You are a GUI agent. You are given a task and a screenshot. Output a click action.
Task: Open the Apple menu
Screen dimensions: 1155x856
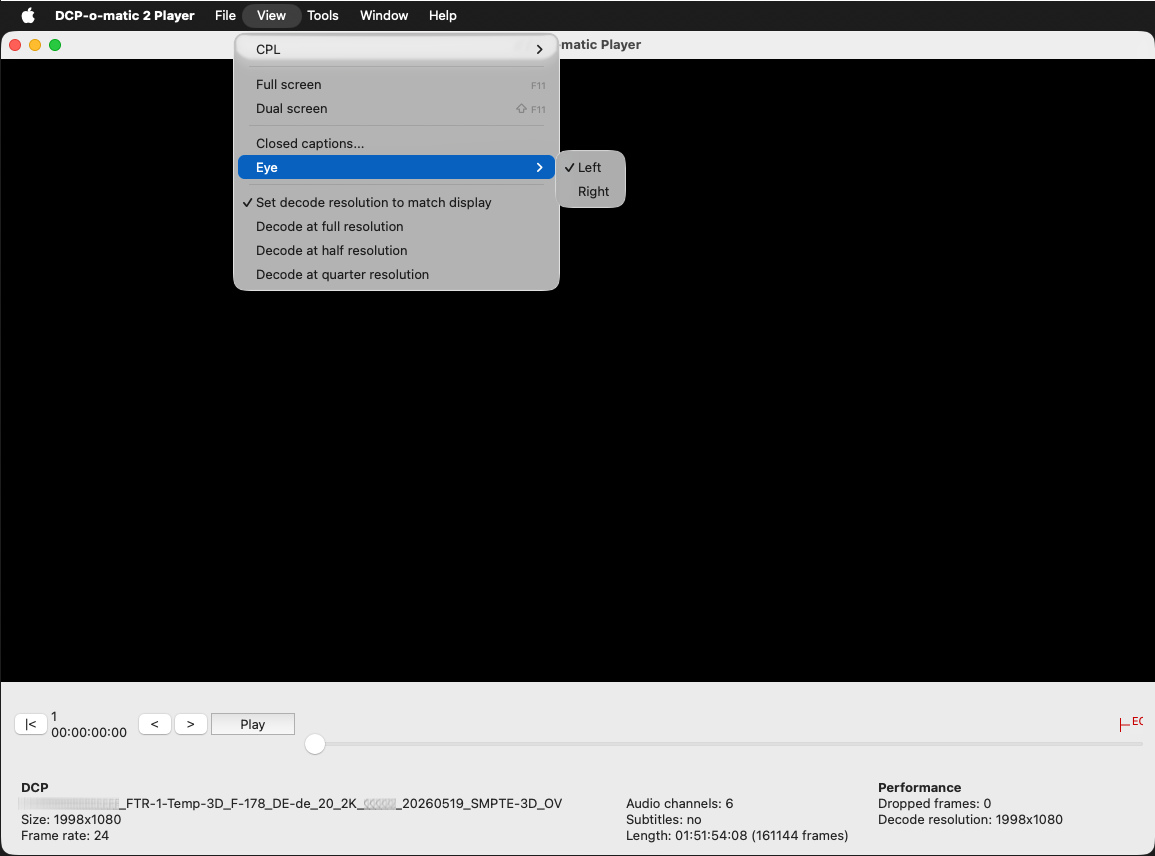27,15
